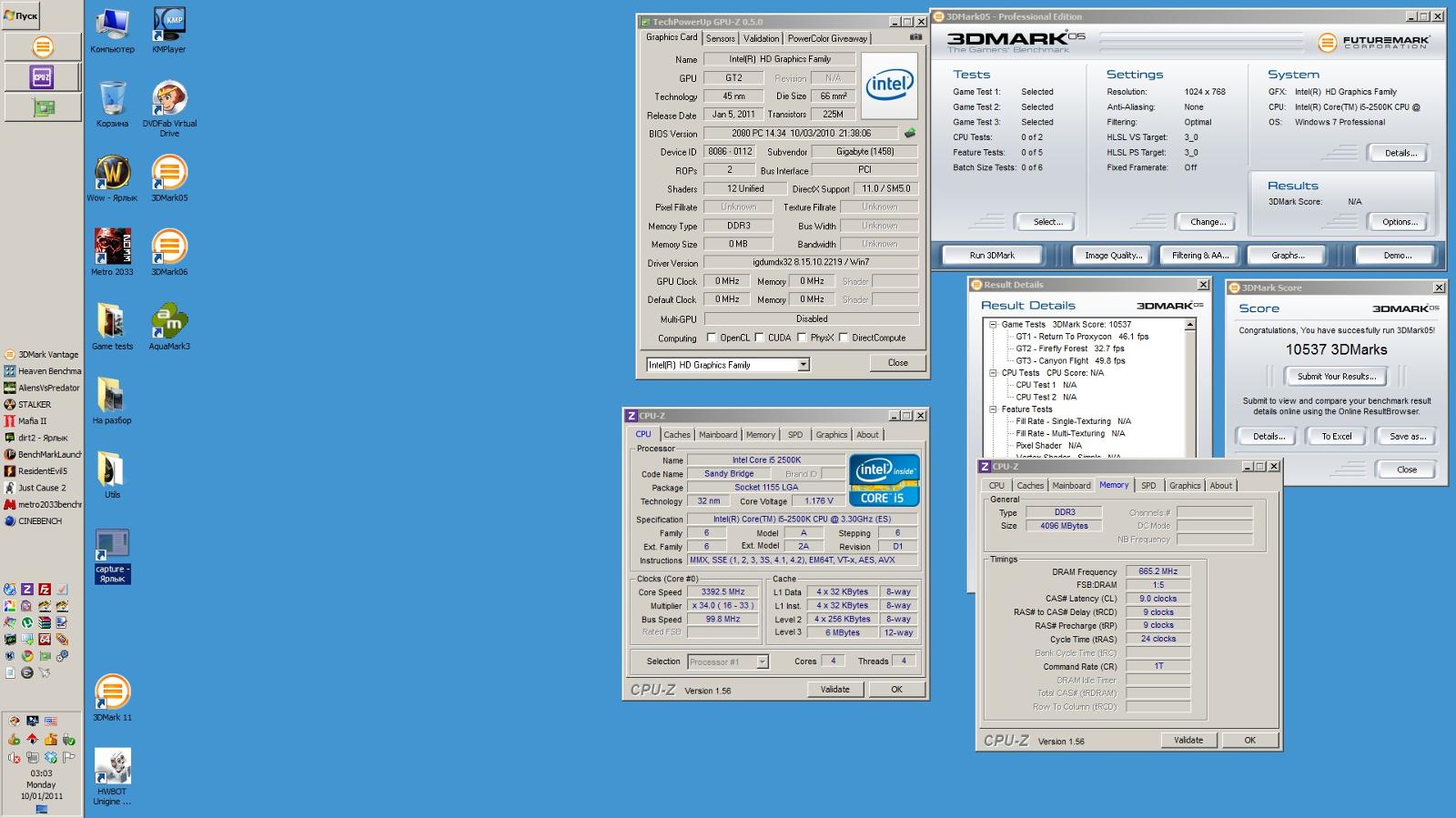Open the HWBOT Unigine shortcut
Image resolution: width=1456 pixels, height=818 pixels.
click(112, 777)
